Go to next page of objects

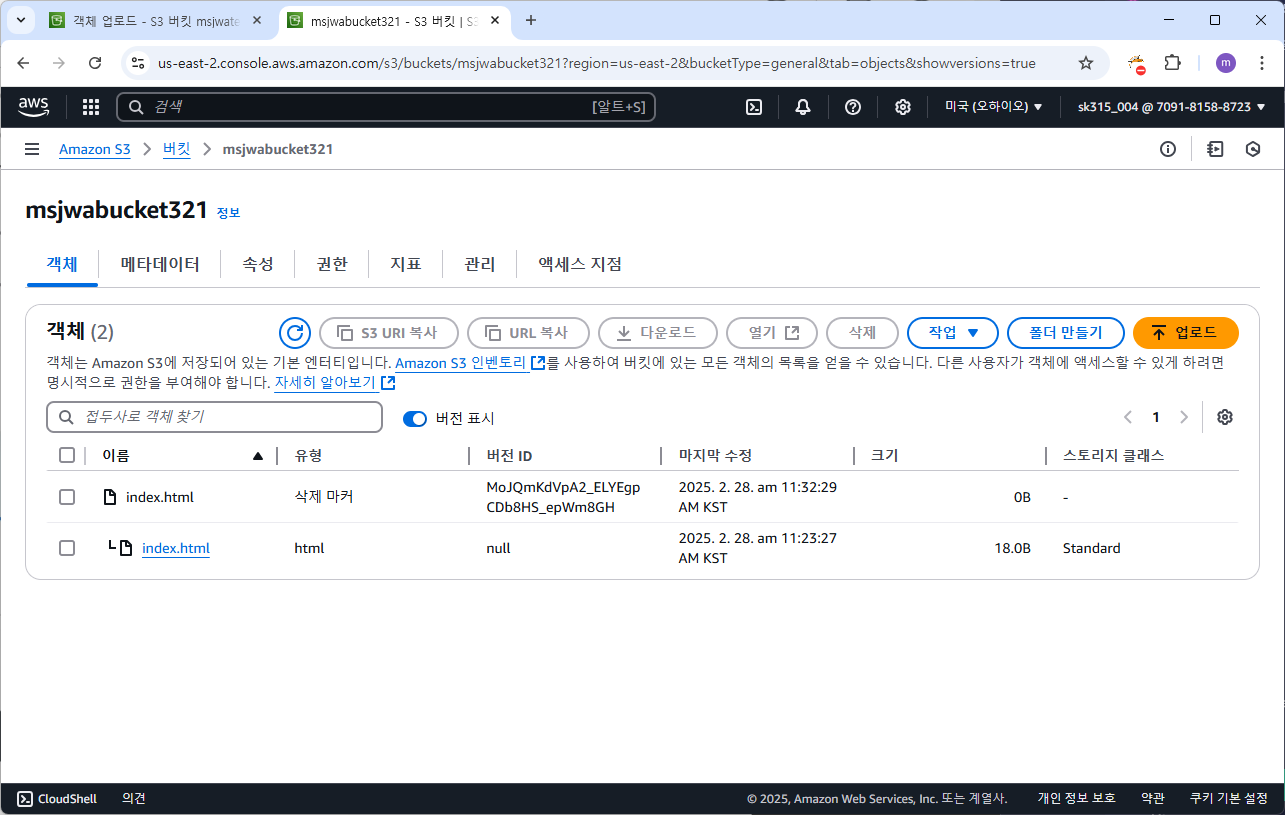tap(1184, 417)
